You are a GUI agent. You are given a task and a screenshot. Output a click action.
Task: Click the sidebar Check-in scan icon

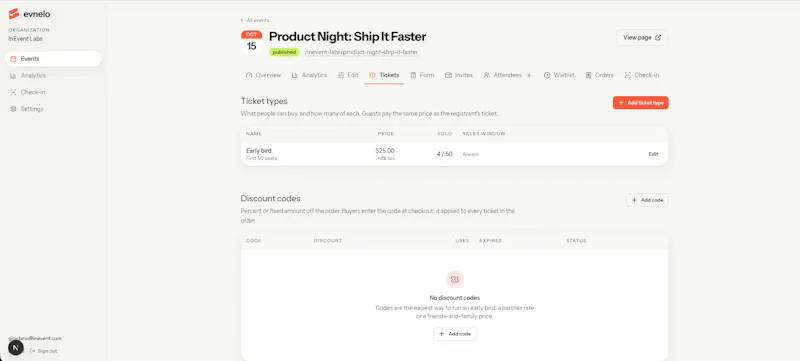click(13, 92)
